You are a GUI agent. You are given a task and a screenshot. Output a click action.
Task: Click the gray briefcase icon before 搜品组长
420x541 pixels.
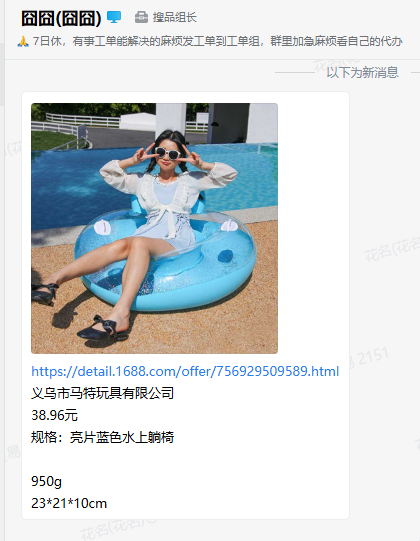point(141,17)
